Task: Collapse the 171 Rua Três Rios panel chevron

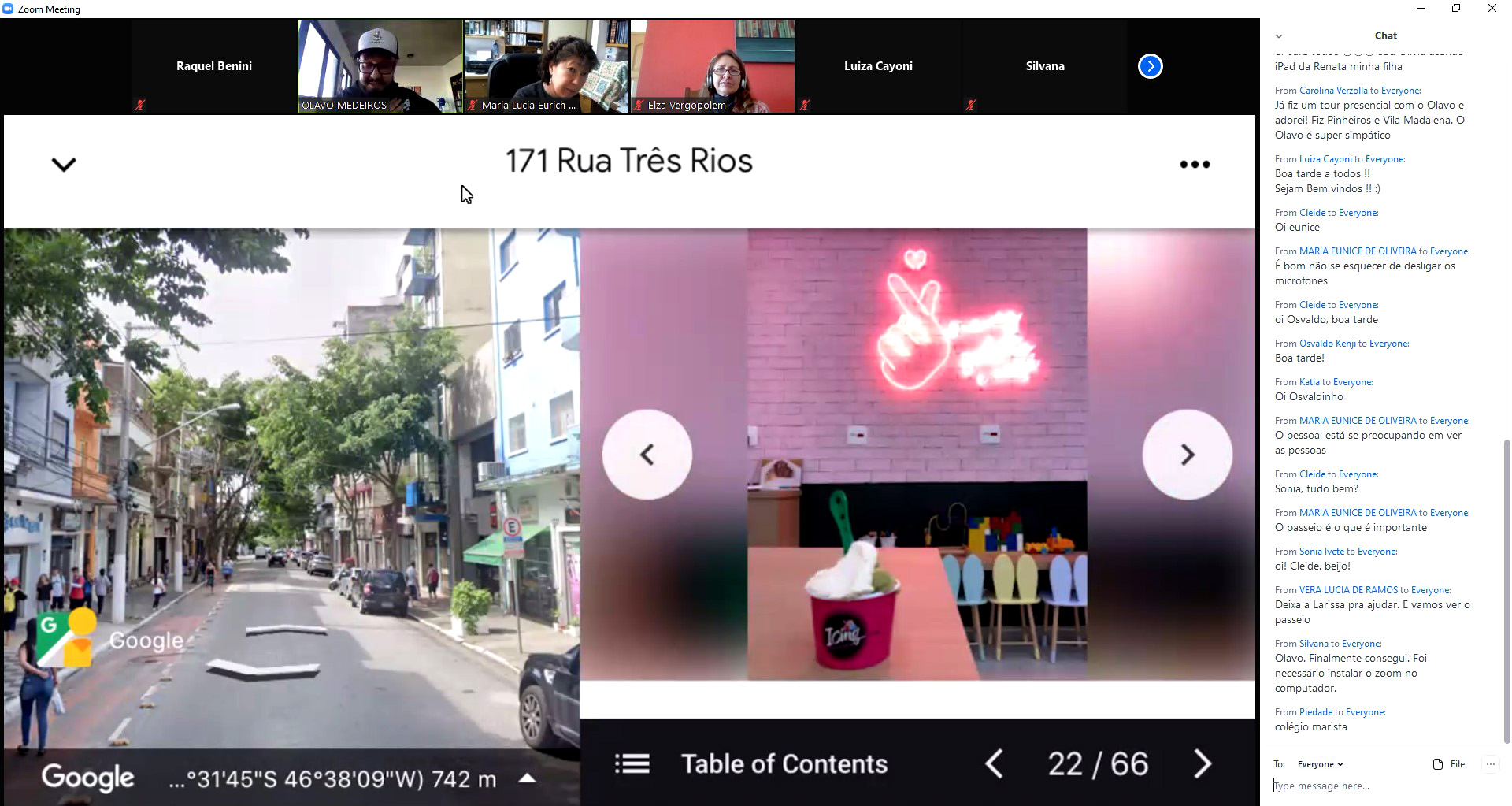Action: 64,164
